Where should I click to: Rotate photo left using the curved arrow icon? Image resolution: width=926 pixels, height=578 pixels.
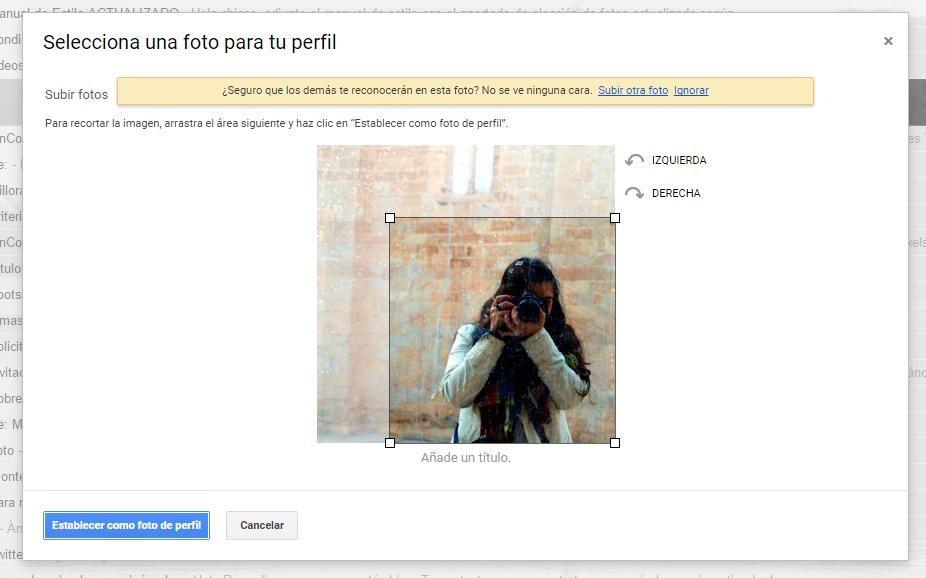[634, 160]
